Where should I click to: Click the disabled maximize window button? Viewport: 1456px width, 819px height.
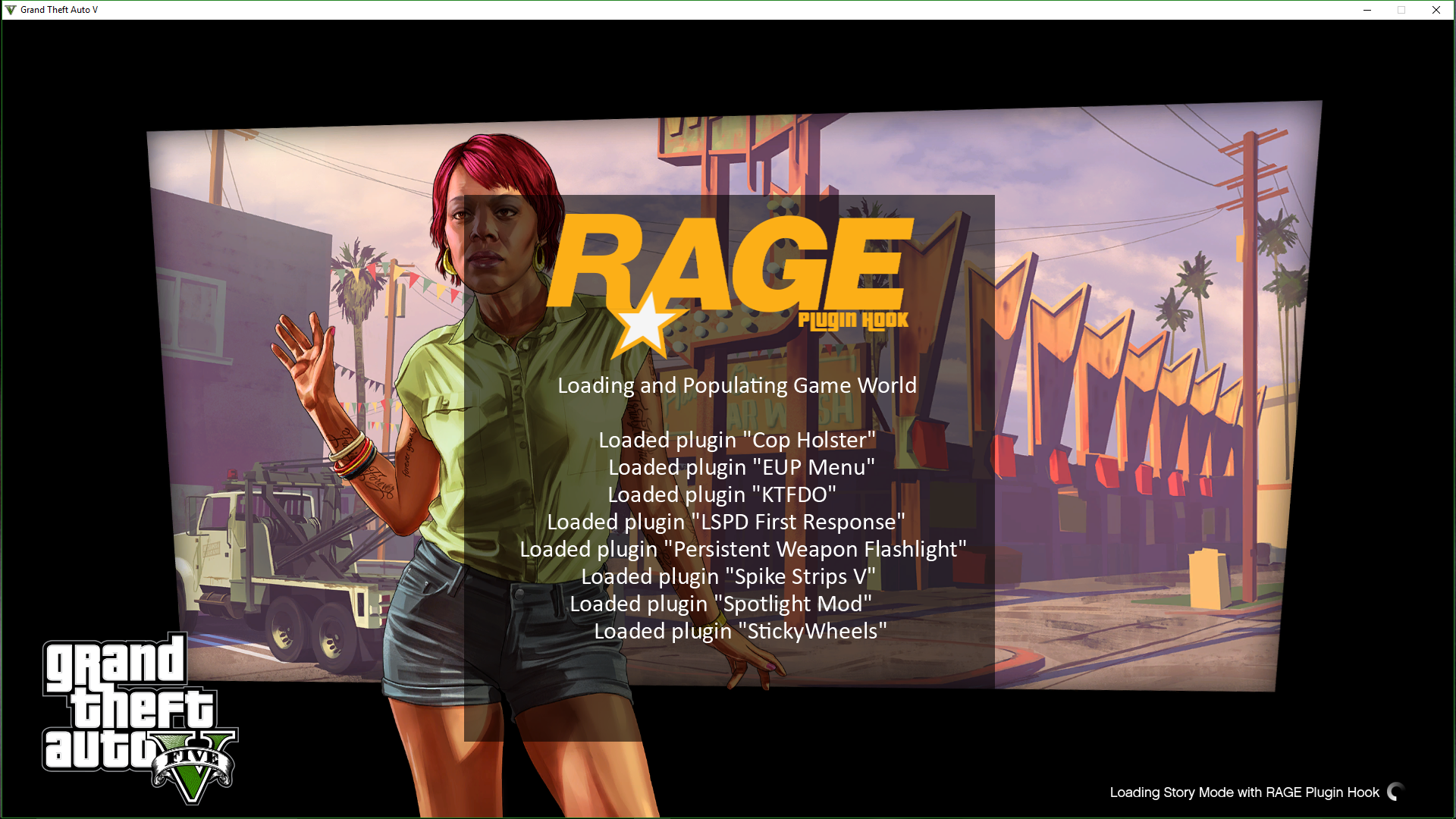coord(1401,10)
